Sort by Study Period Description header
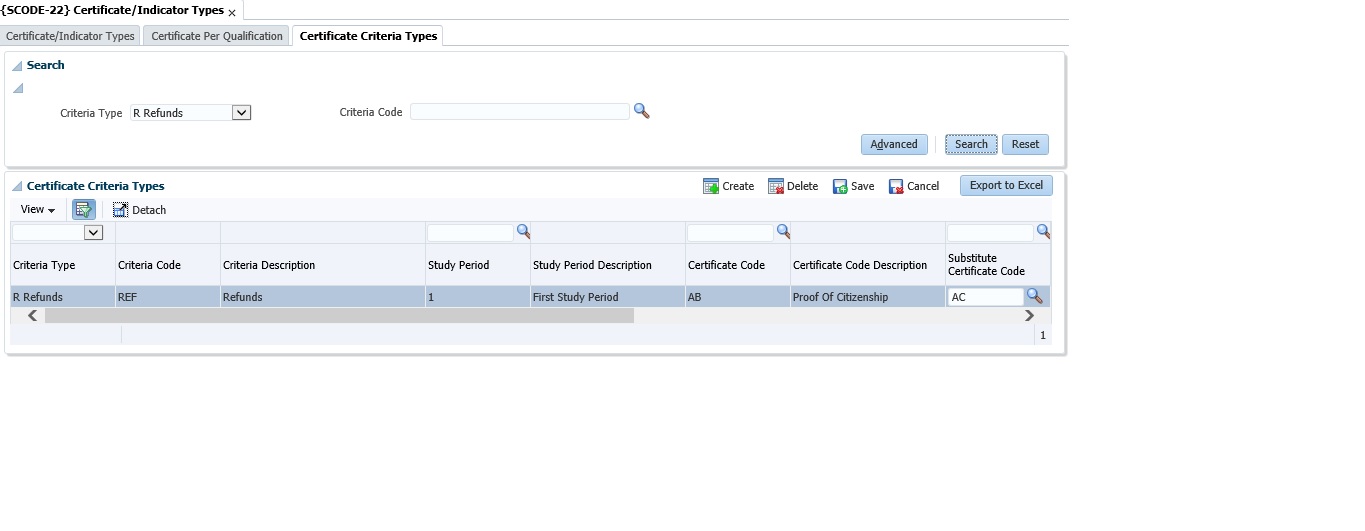 608,265
